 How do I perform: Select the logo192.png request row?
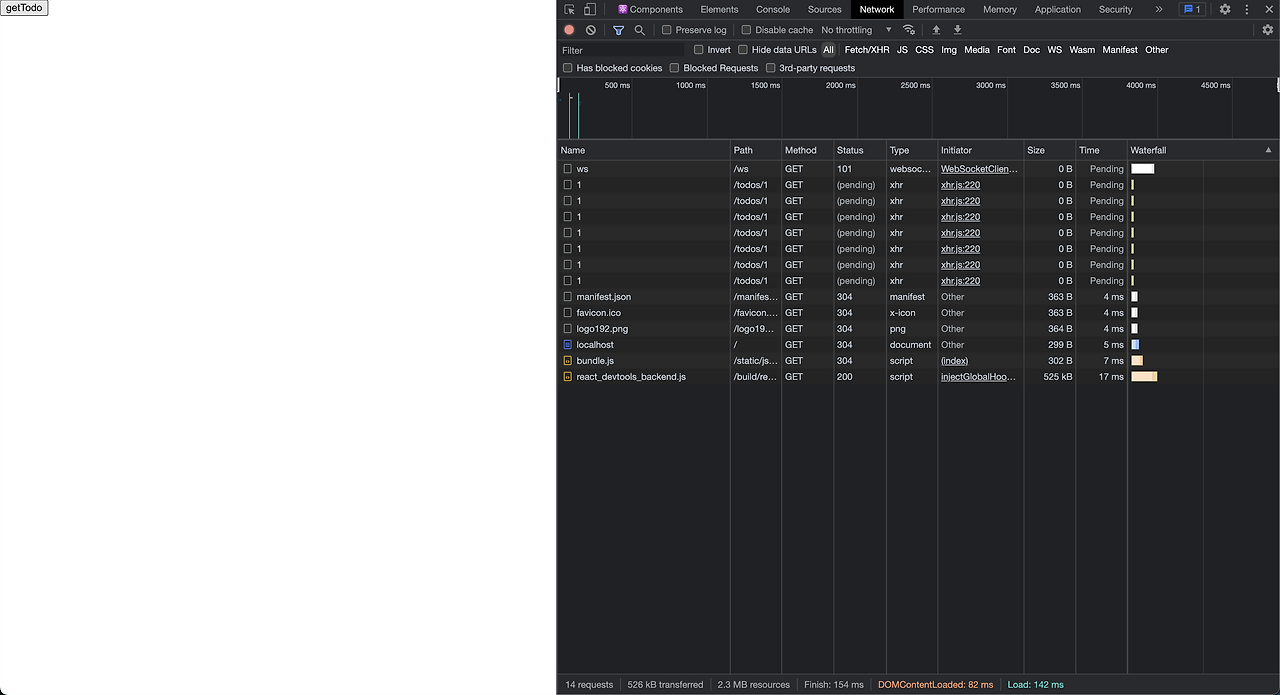click(918, 329)
